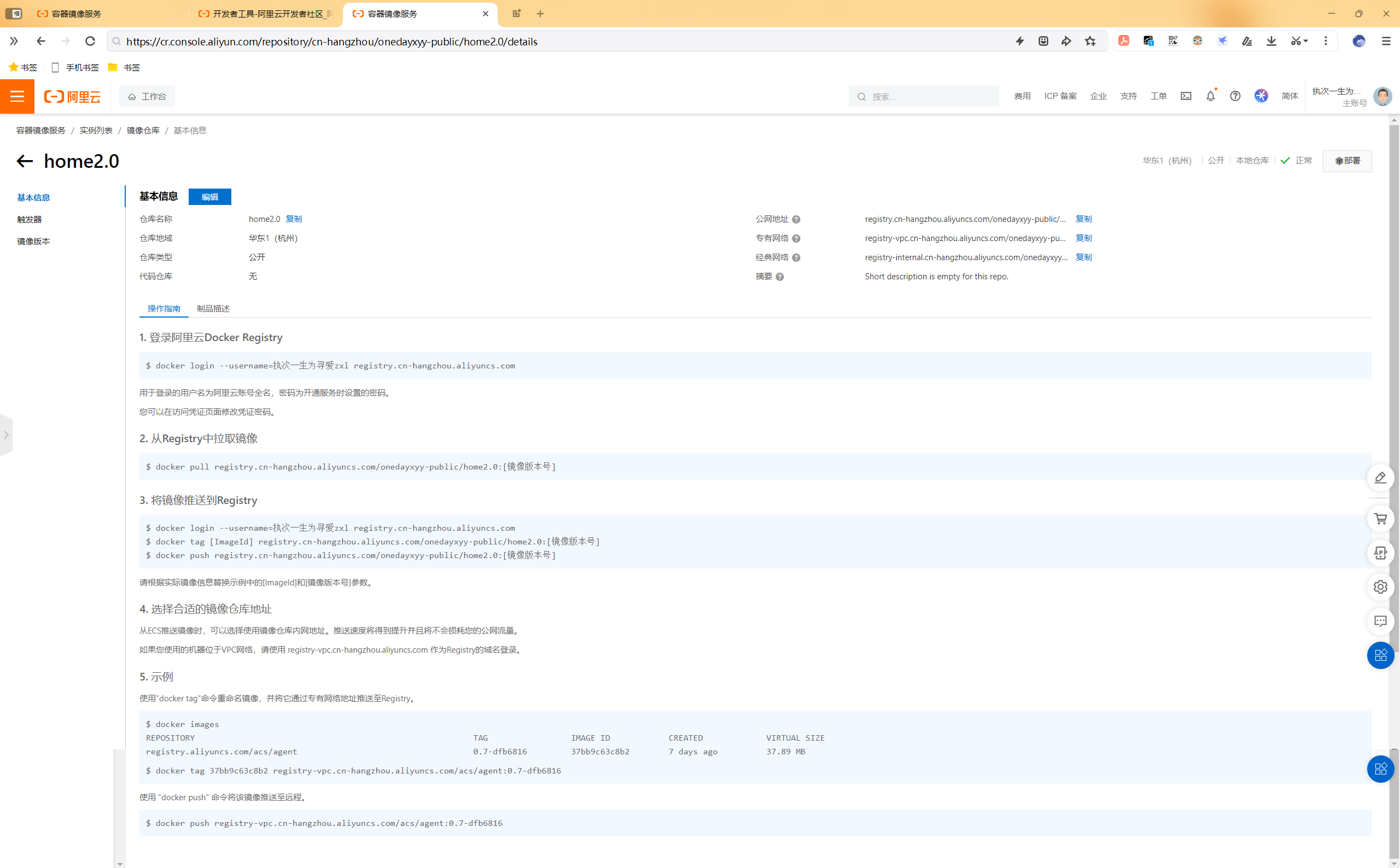This screenshot has width=1400, height=868.
Task: Switch to the 操作指南 tab
Action: tap(164, 309)
